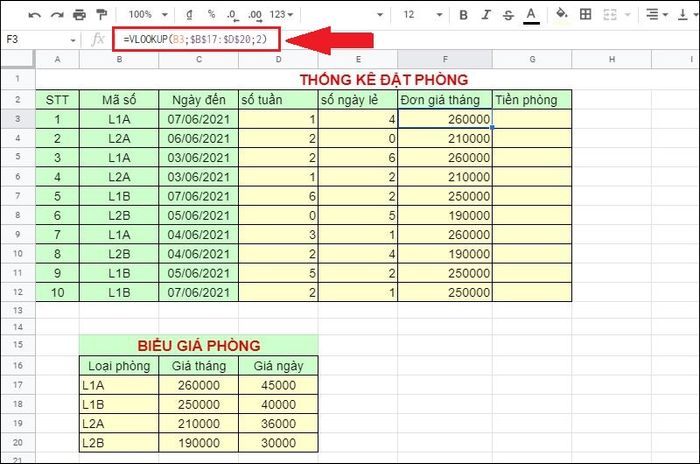Click the title THỐNG KÊ ĐẶT PHÒNG
700x464 pixels.
pyautogui.click(x=384, y=79)
